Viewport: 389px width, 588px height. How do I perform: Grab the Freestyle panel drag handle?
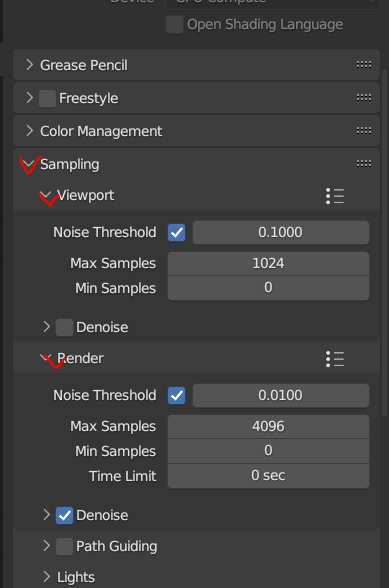364,98
